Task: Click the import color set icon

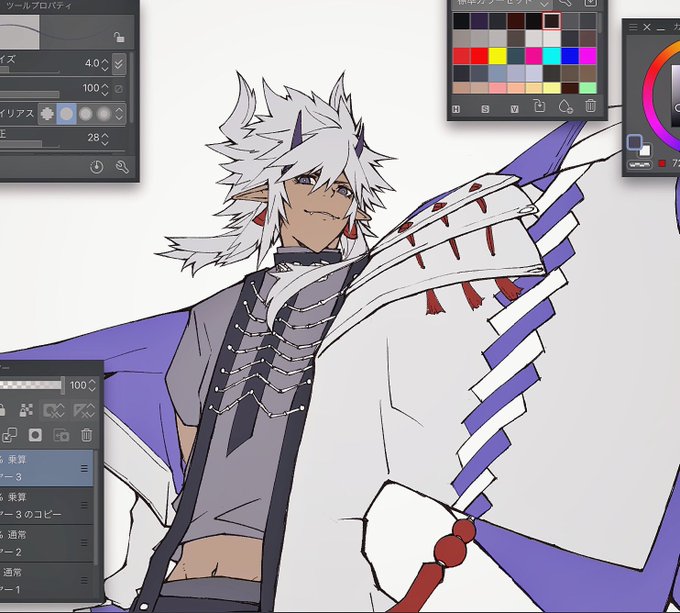Action: click(590, 3)
